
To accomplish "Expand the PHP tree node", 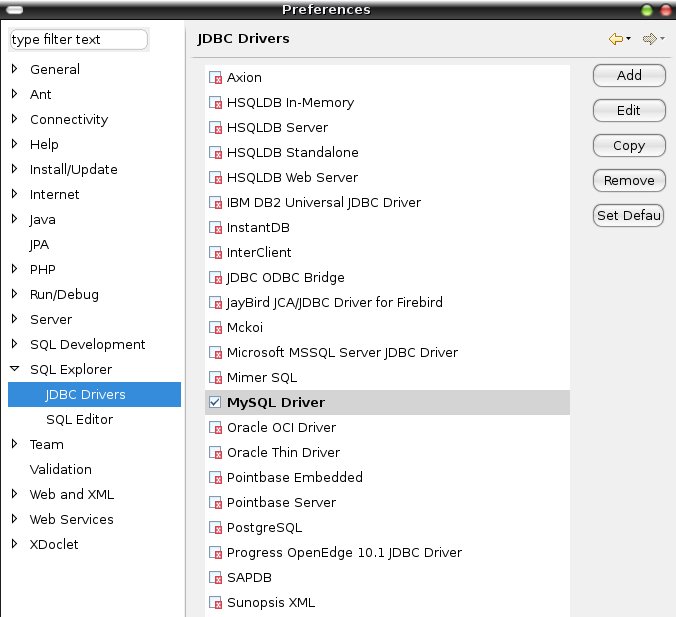I will [x=14, y=269].
